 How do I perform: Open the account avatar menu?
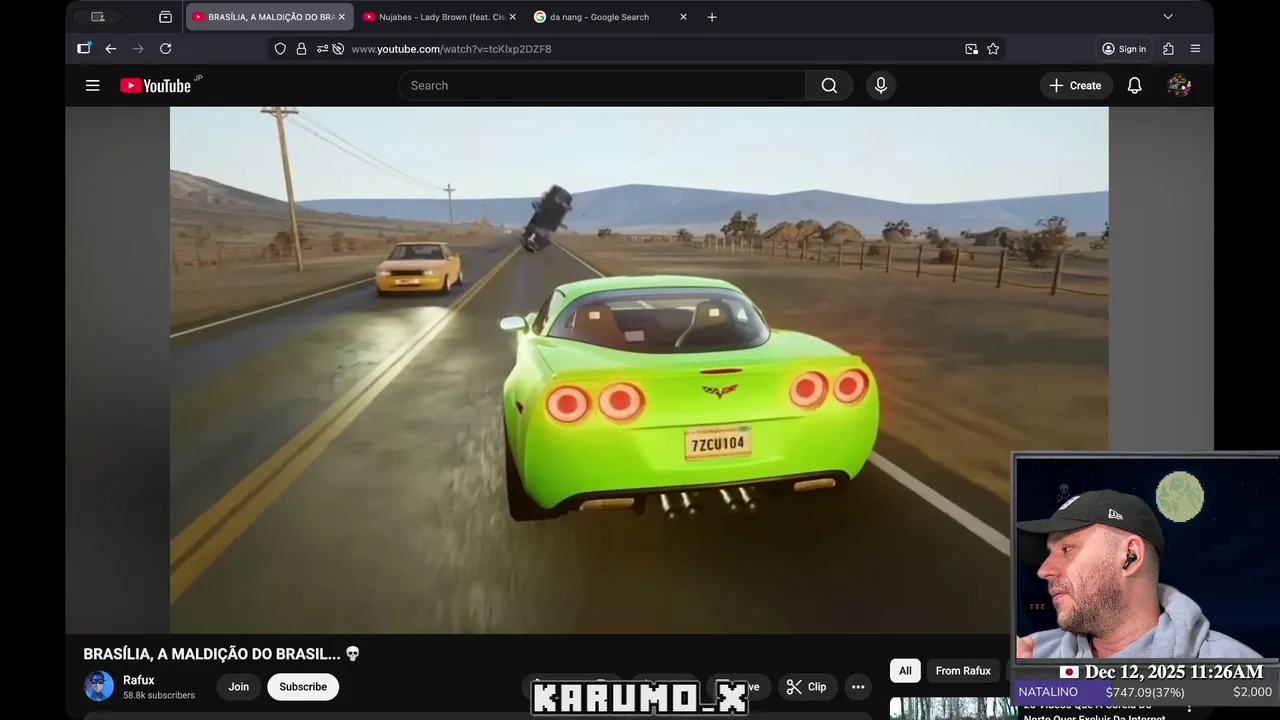tap(1179, 86)
